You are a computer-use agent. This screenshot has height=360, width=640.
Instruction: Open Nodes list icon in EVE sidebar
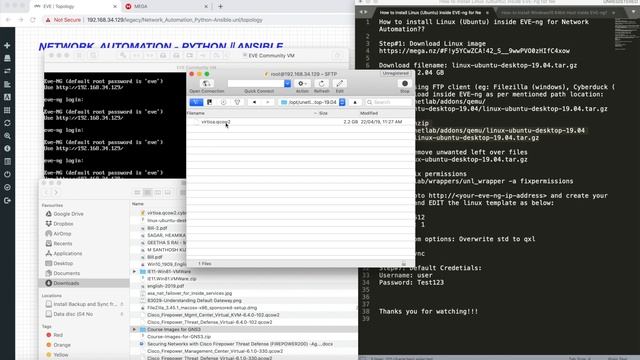(7, 58)
